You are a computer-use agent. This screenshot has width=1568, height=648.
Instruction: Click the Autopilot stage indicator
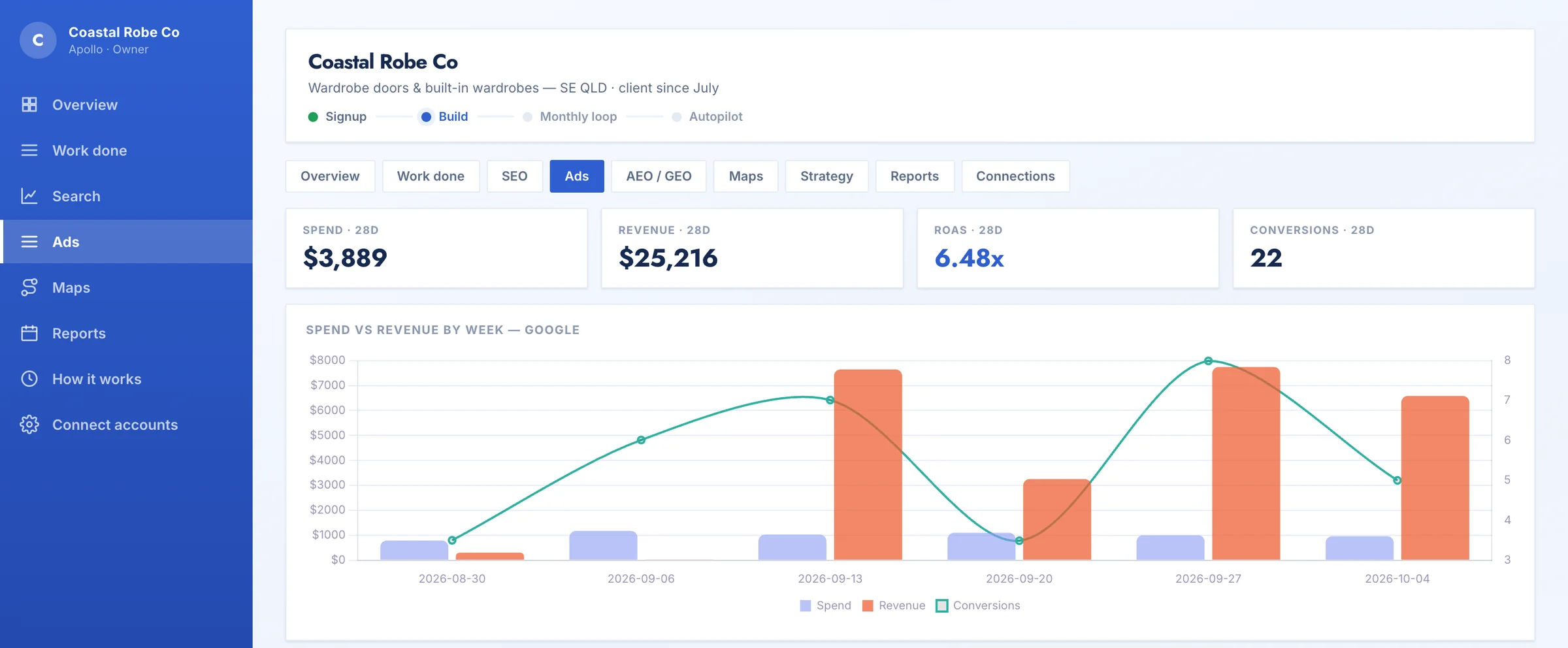[708, 117]
